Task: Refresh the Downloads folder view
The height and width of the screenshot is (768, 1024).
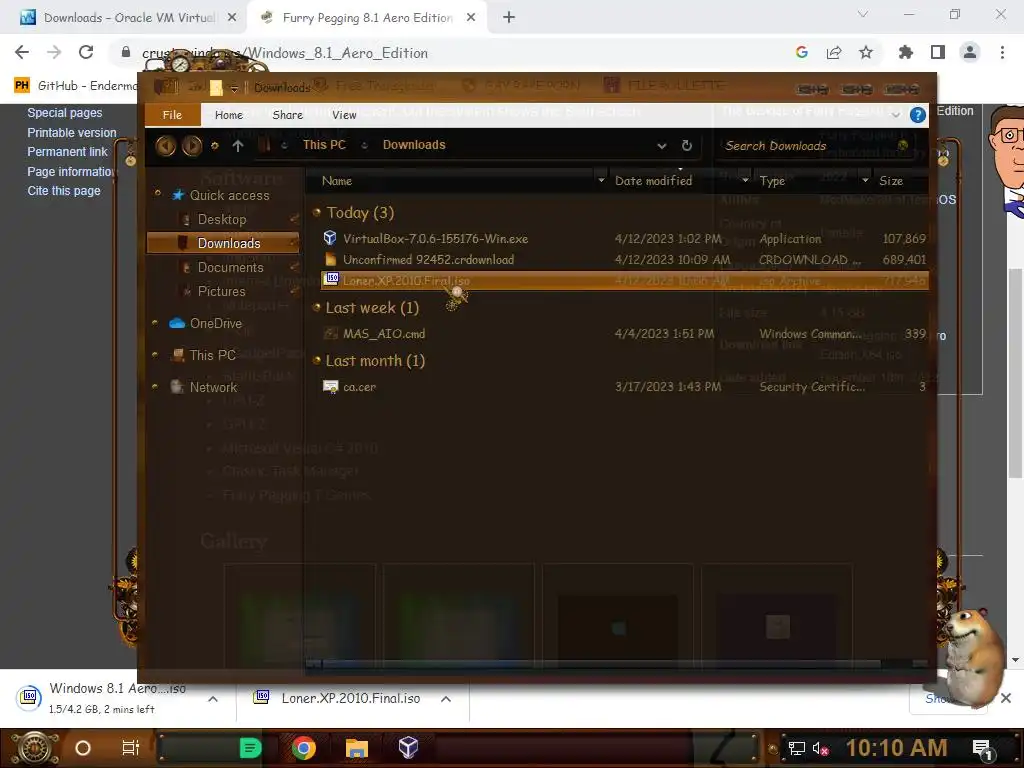Action: click(686, 146)
